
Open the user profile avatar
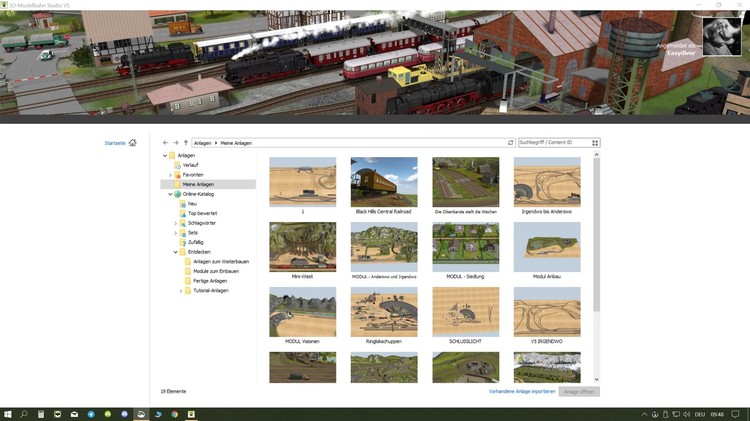pos(723,36)
